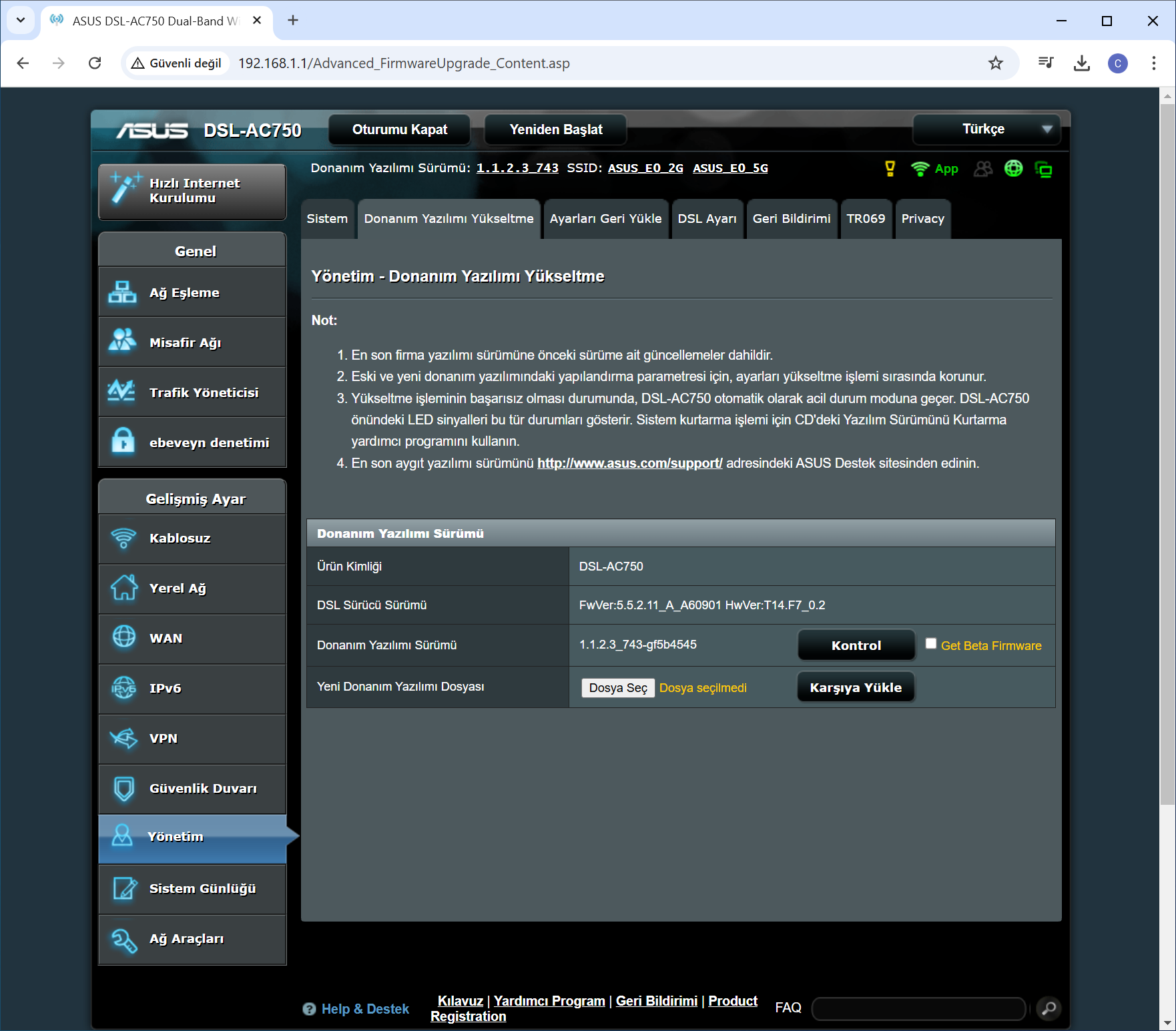Viewport: 1176px width, 1031px height.
Task: Open a new browser tab
Action: point(293,20)
